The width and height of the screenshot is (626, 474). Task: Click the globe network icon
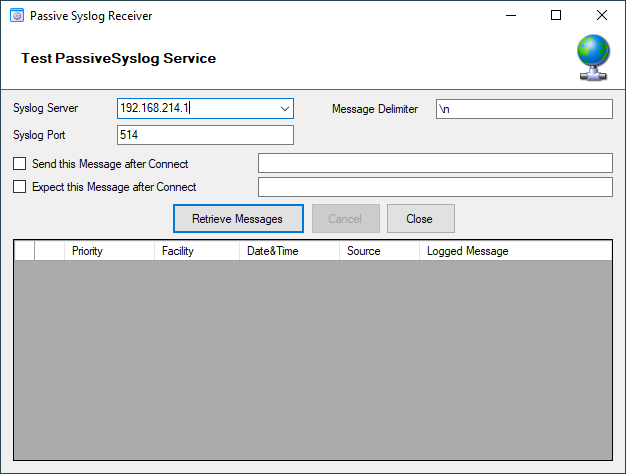(593, 58)
